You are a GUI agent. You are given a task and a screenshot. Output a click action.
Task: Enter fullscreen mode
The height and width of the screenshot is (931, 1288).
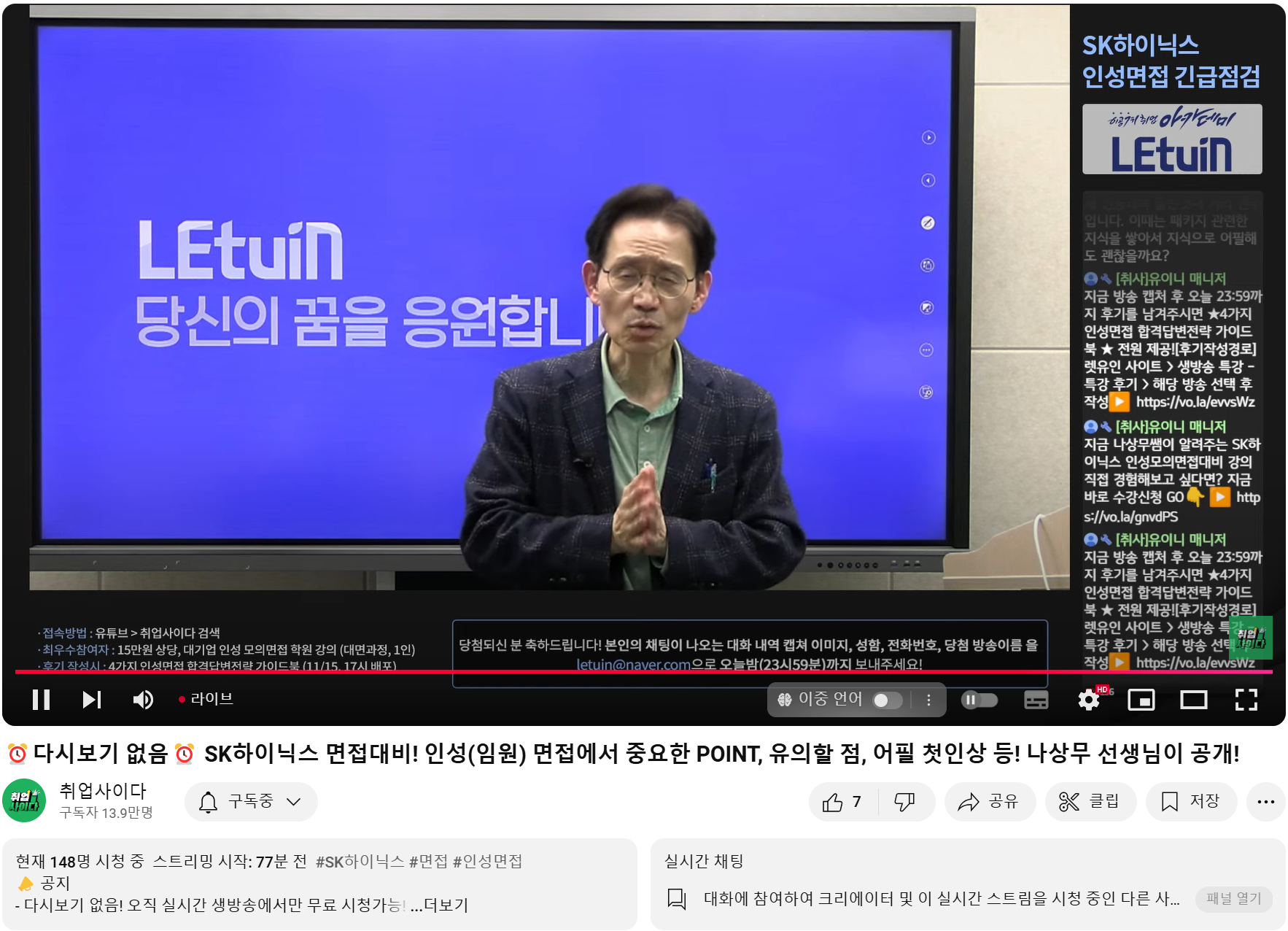[x=1246, y=700]
